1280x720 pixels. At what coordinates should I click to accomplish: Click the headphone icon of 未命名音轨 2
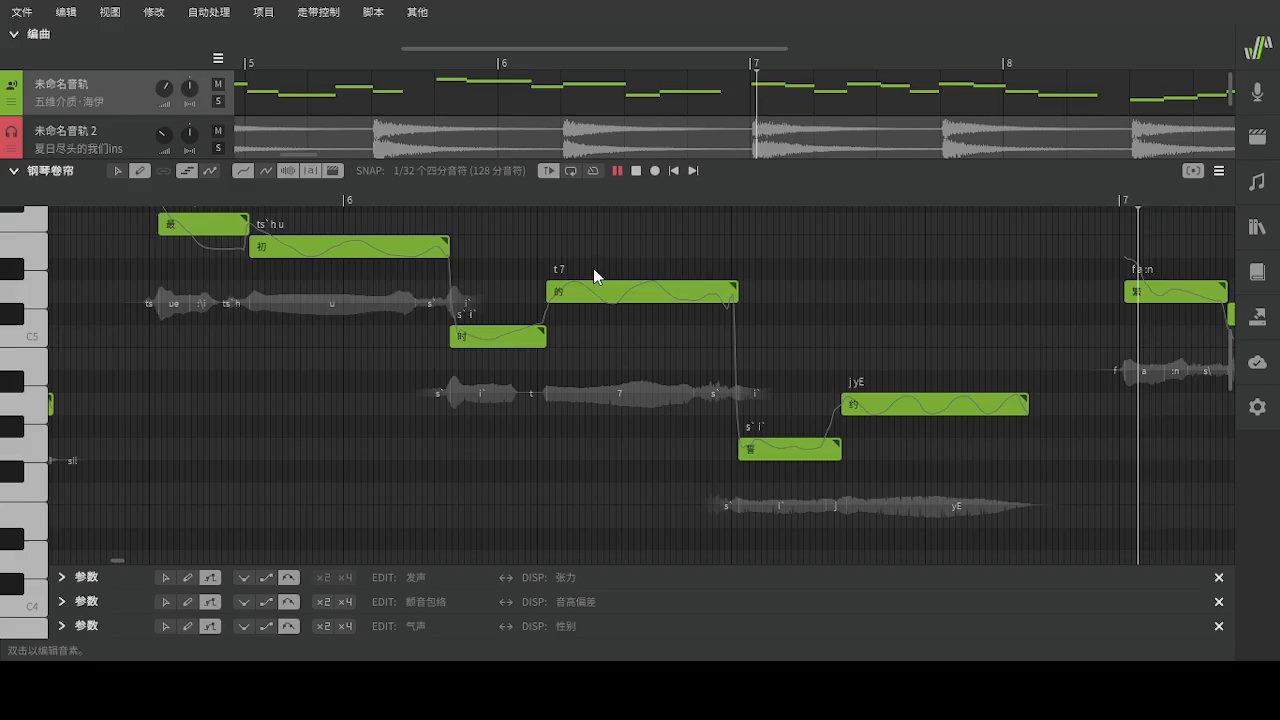point(11,131)
